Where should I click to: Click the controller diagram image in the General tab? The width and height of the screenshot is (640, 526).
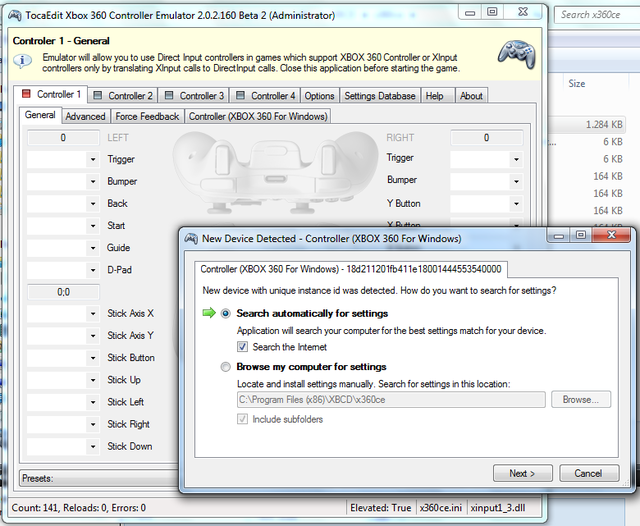(x=275, y=173)
